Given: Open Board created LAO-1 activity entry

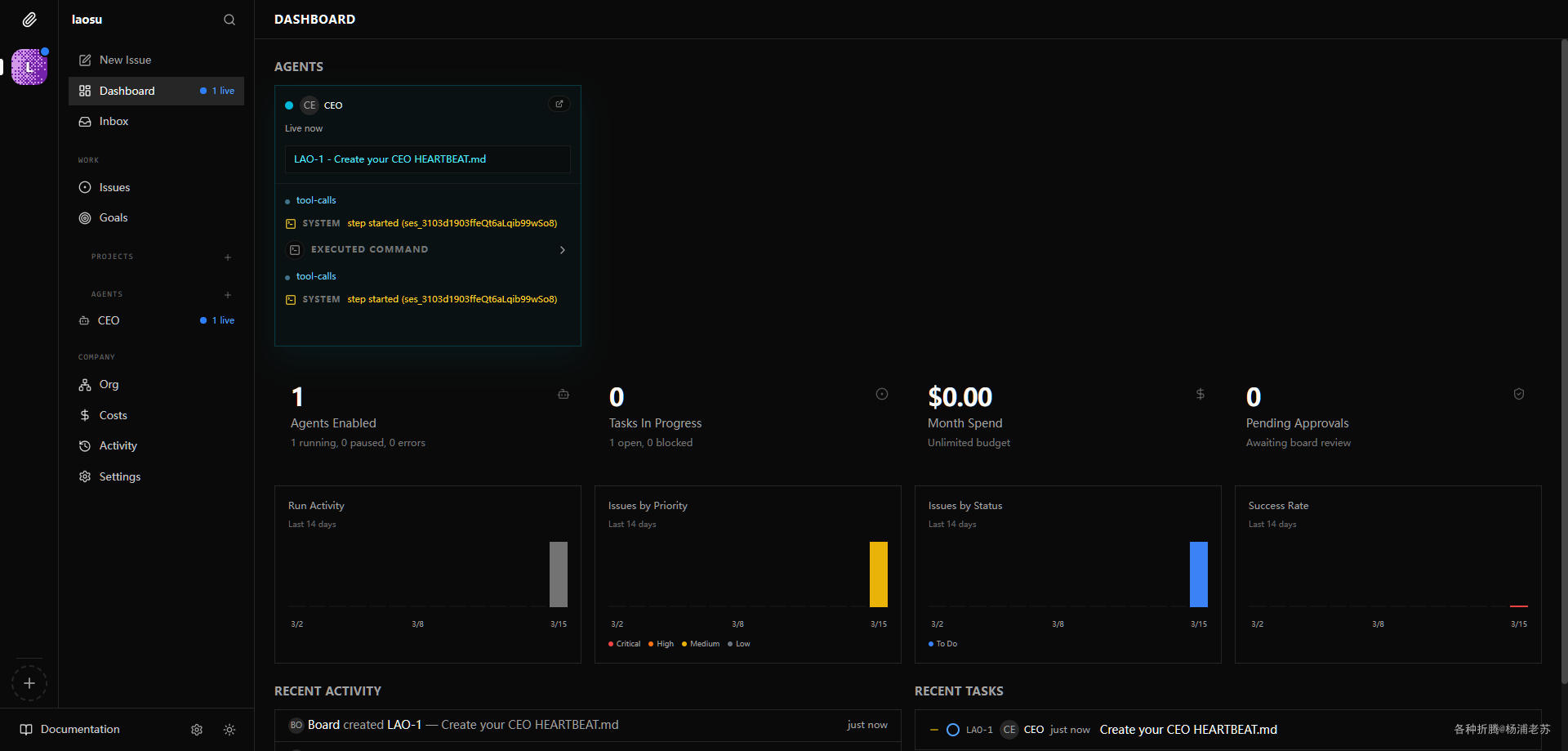Looking at the screenshot, I should pos(588,726).
